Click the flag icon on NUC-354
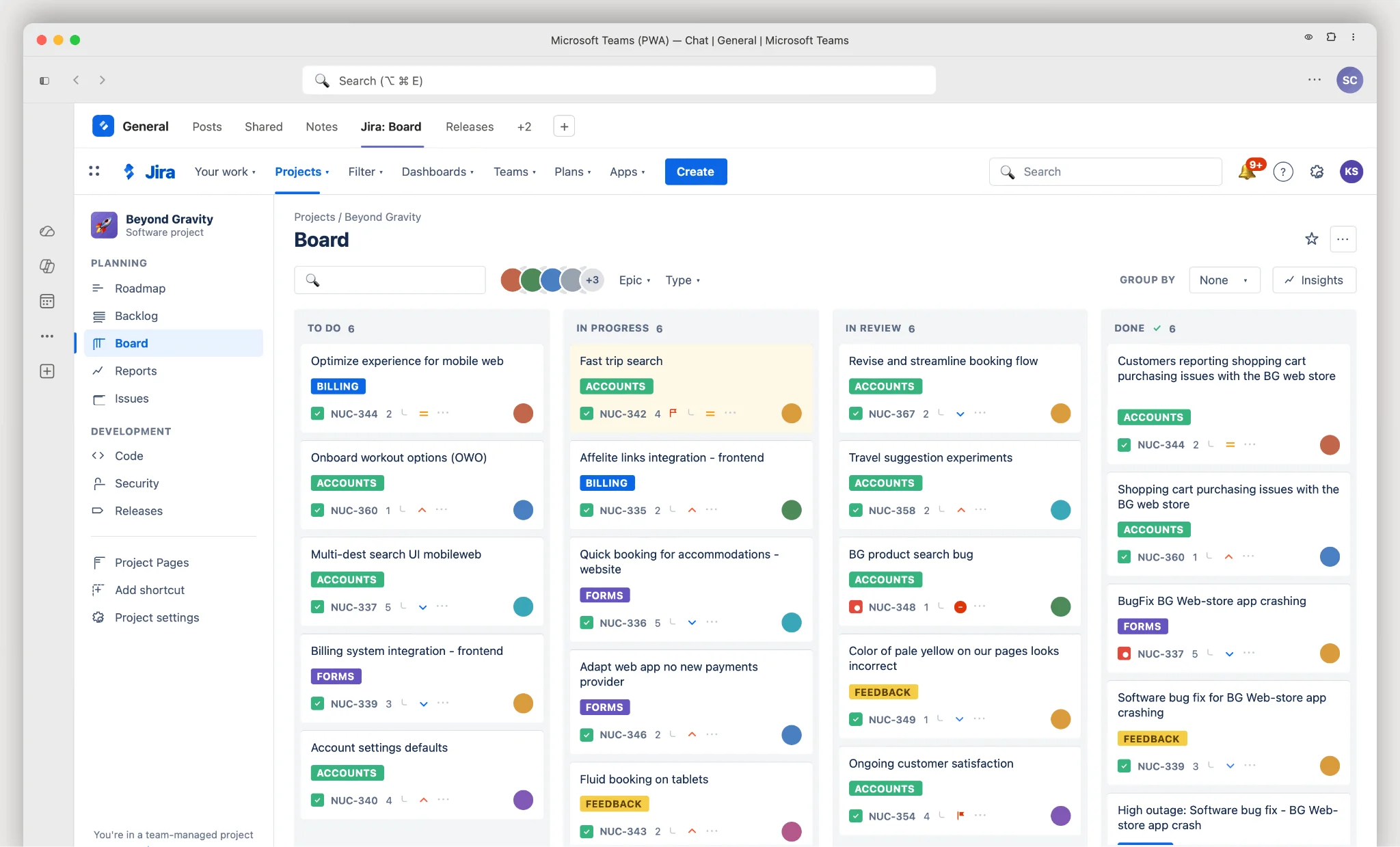The width and height of the screenshot is (1400, 847). (960, 815)
